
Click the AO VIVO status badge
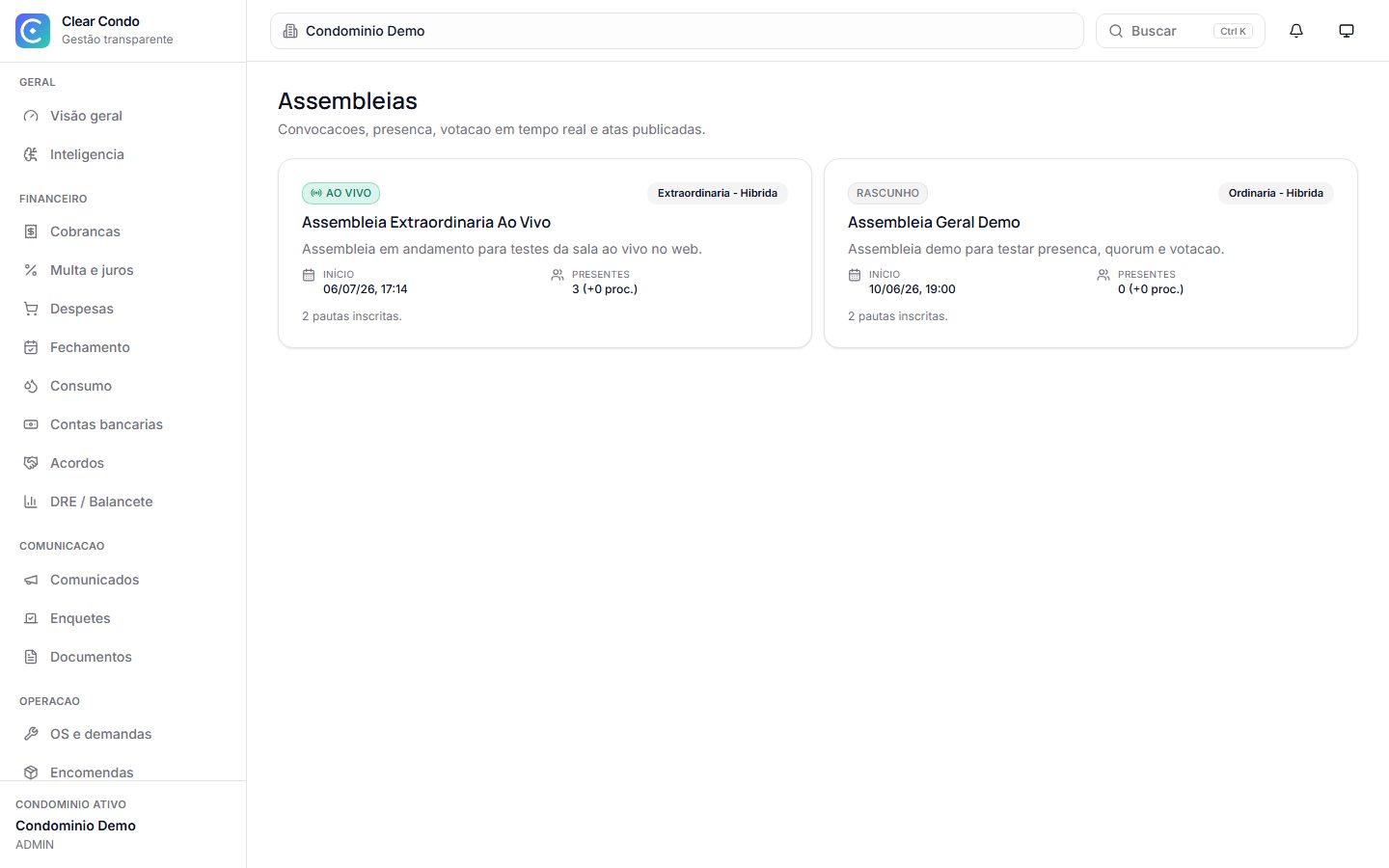tap(341, 193)
